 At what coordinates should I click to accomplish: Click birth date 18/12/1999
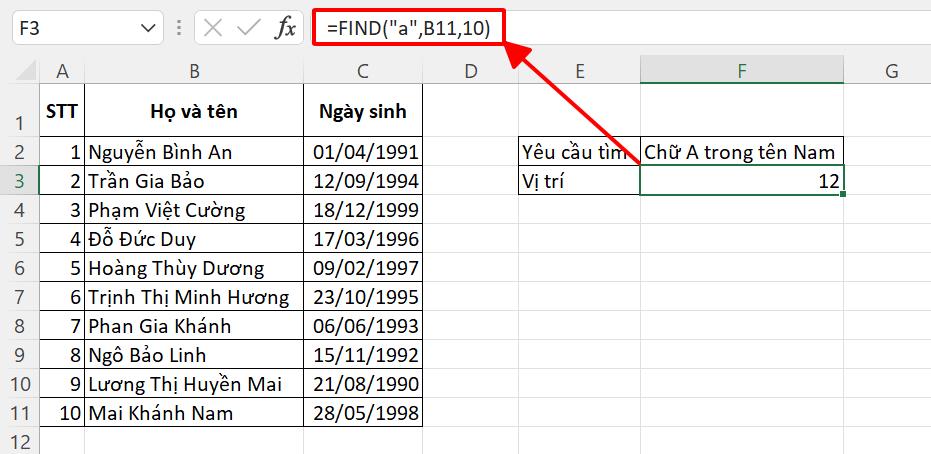coord(363,209)
